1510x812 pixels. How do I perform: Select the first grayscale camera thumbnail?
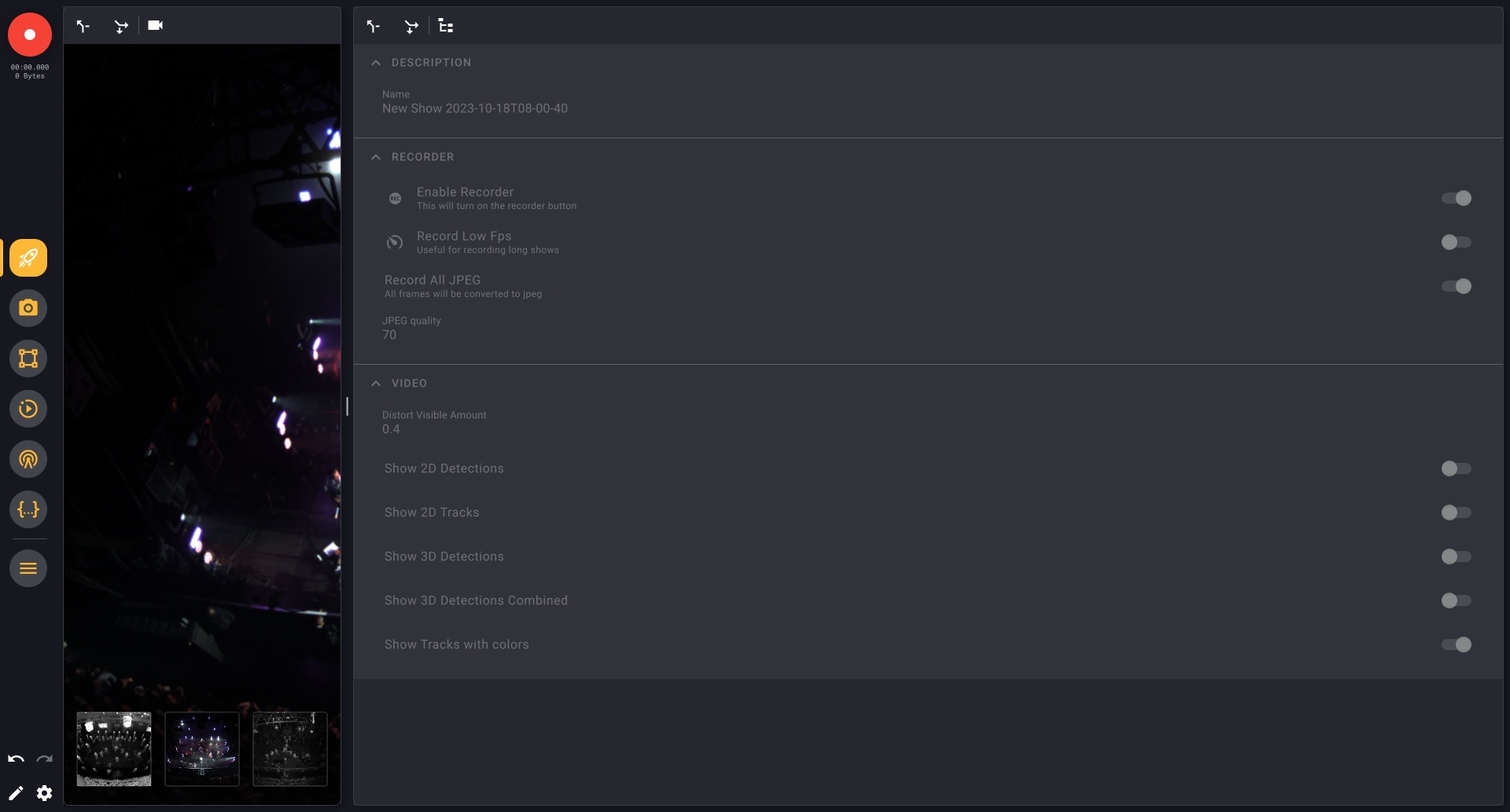click(x=114, y=749)
